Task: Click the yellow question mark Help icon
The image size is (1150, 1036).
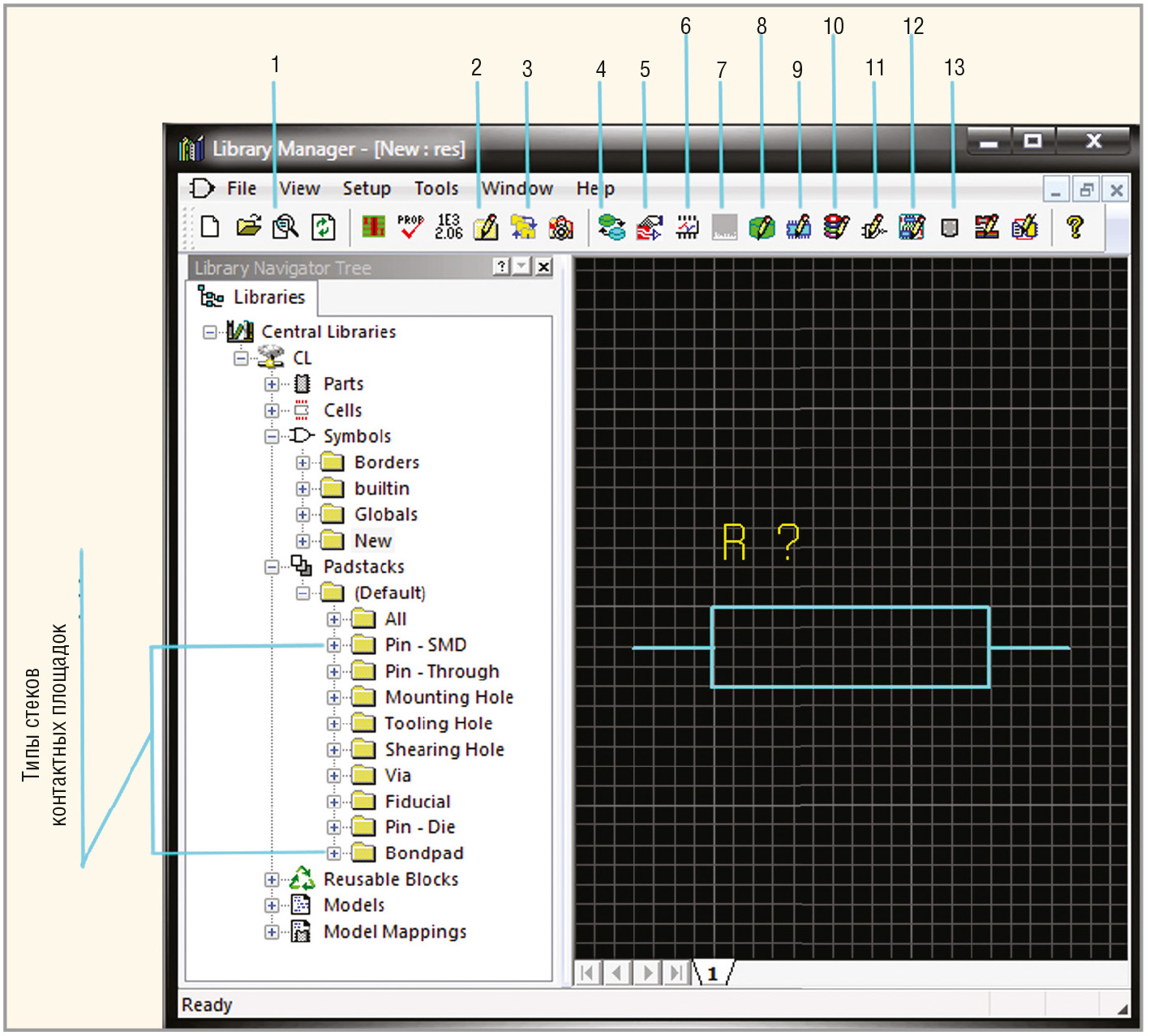Action: point(1075,227)
